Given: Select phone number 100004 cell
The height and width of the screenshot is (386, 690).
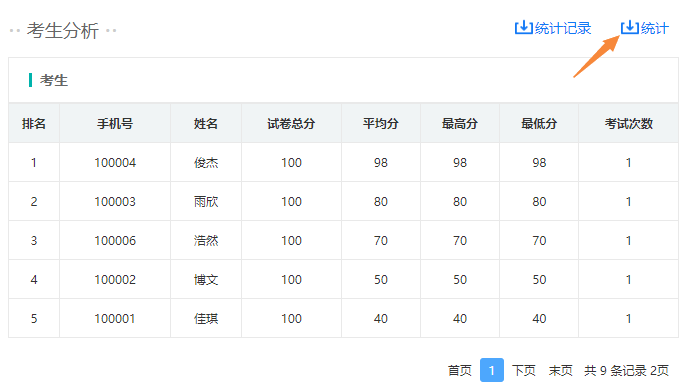Looking at the screenshot, I should tap(115, 163).
